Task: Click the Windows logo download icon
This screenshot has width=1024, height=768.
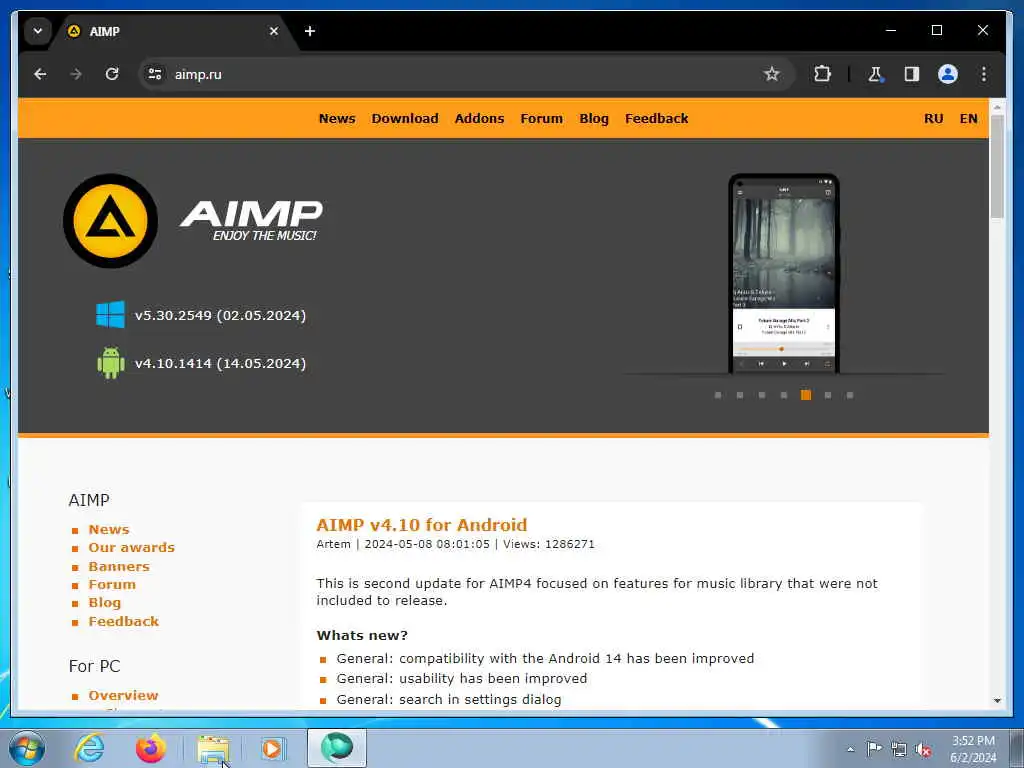Action: click(110, 315)
